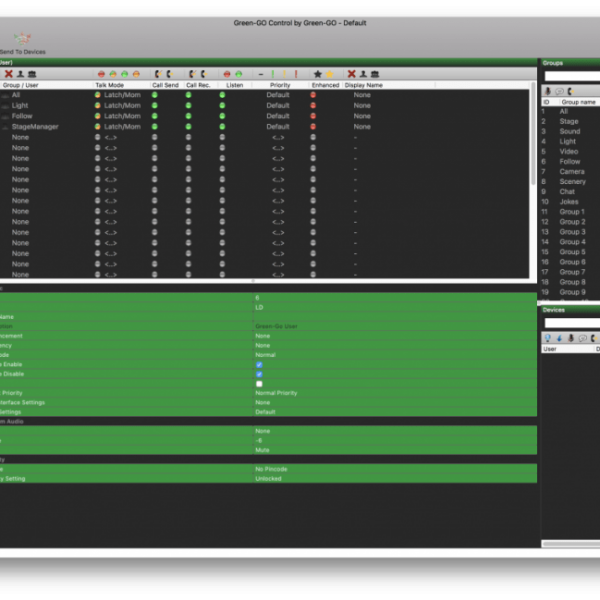Image resolution: width=600 pixels, height=600 pixels.
Task: Sort by the User column header in Devices
Action: pyautogui.click(x=549, y=349)
